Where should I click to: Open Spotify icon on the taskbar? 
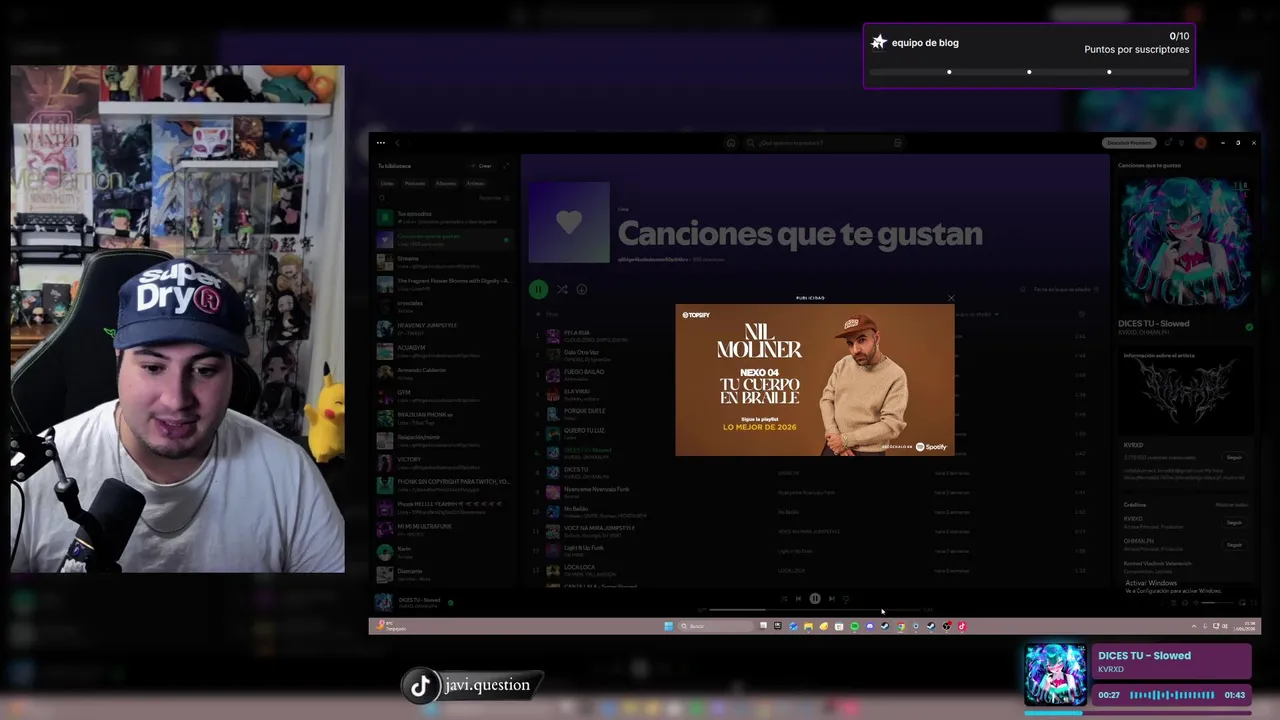tap(854, 626)
